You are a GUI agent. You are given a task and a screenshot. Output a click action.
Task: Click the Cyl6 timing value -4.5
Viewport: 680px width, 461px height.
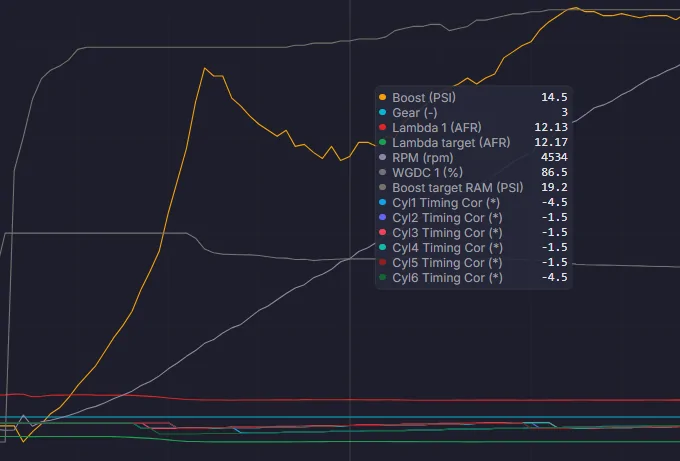tap(554, 277)
